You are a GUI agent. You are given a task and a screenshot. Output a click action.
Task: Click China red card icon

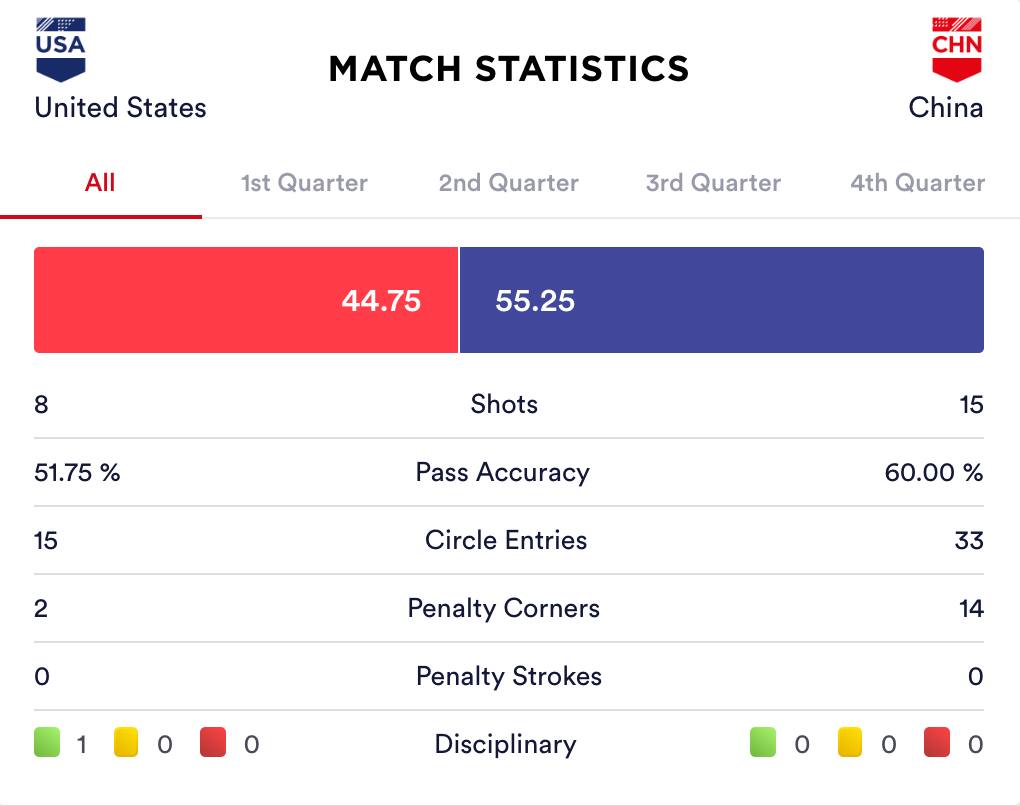tap(936, 743)
